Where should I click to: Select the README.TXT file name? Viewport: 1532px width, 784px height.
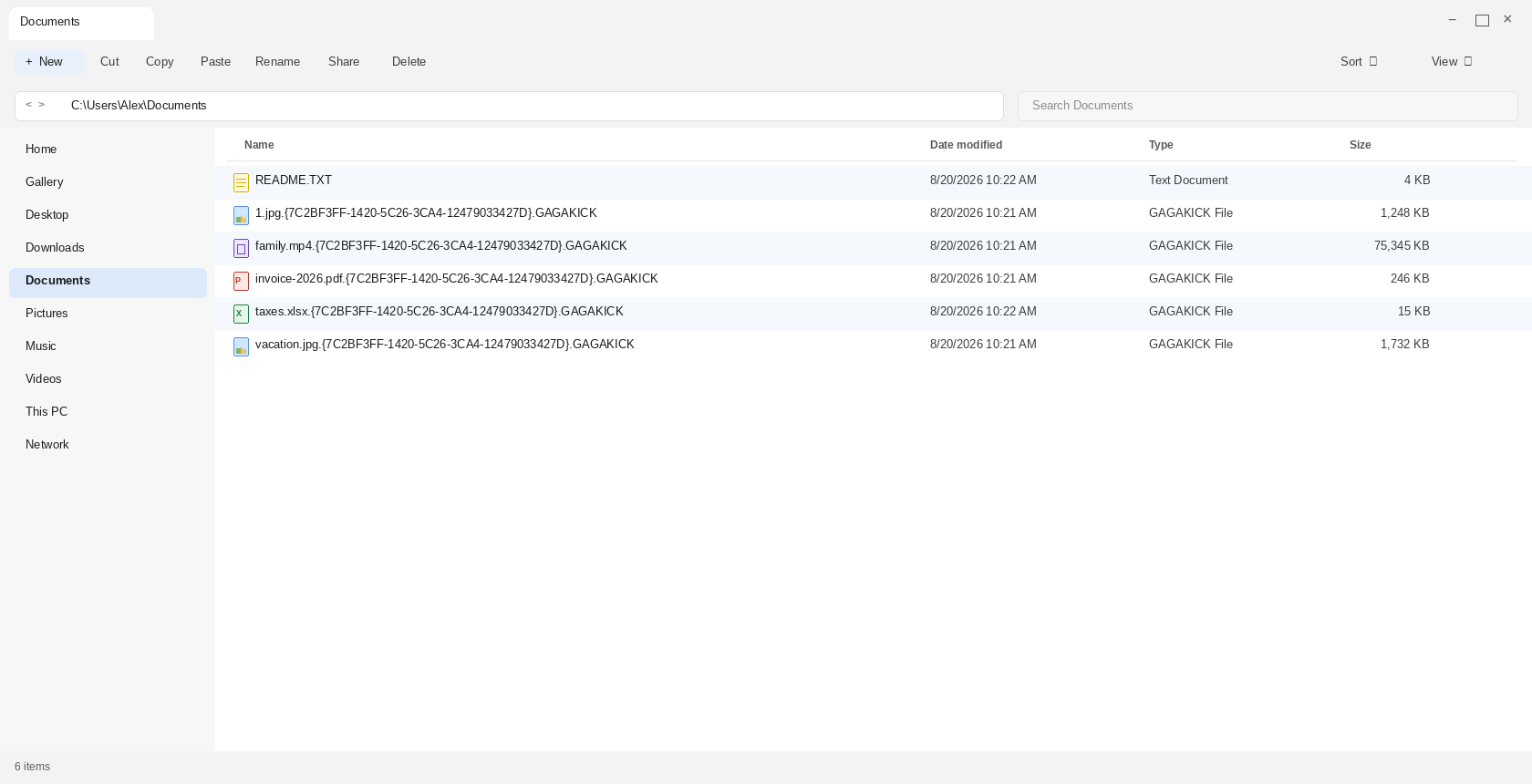click(294, 181)
